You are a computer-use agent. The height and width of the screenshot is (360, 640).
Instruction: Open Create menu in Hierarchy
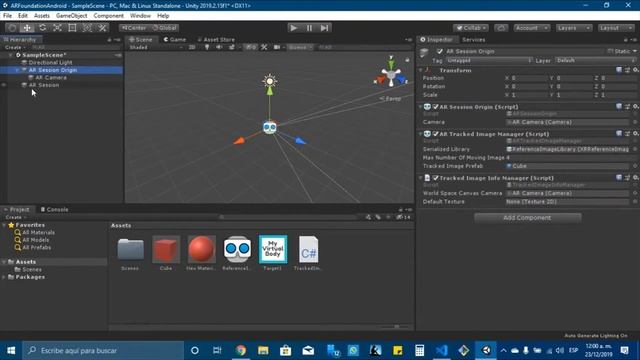(15, 47)
